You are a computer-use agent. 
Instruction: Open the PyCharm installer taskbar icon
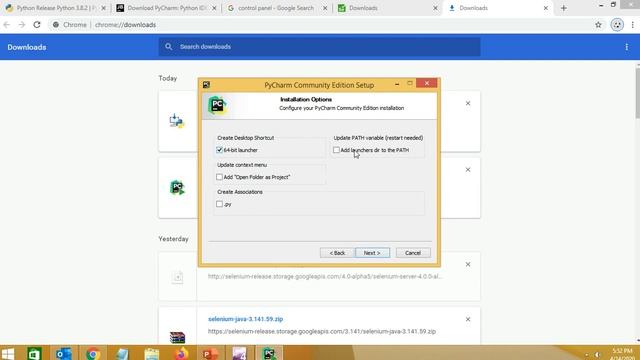click(x=269, y=353)
